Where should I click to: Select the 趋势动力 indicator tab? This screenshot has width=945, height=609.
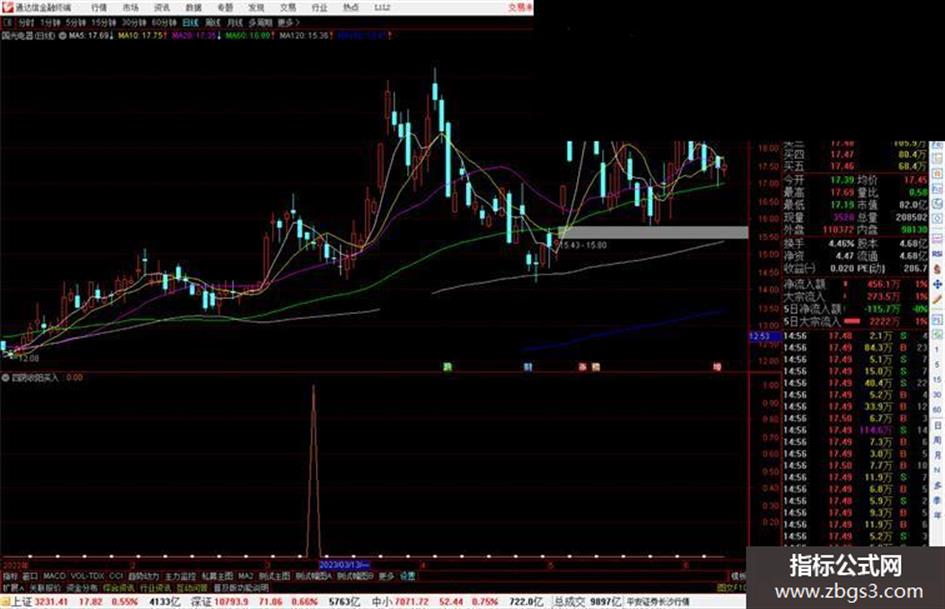143,576
